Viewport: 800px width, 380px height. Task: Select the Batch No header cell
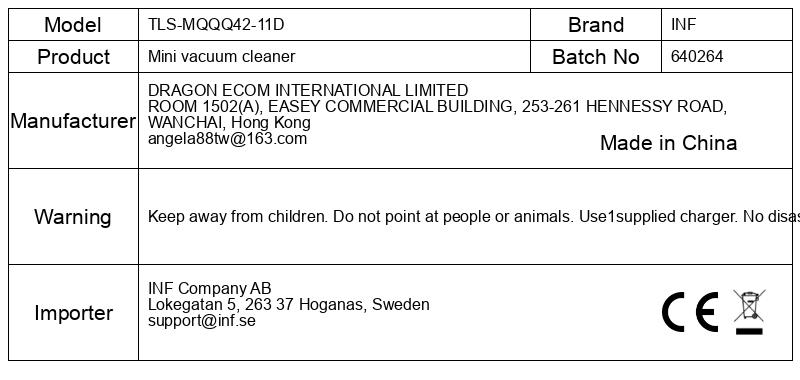tap(596, 57)
